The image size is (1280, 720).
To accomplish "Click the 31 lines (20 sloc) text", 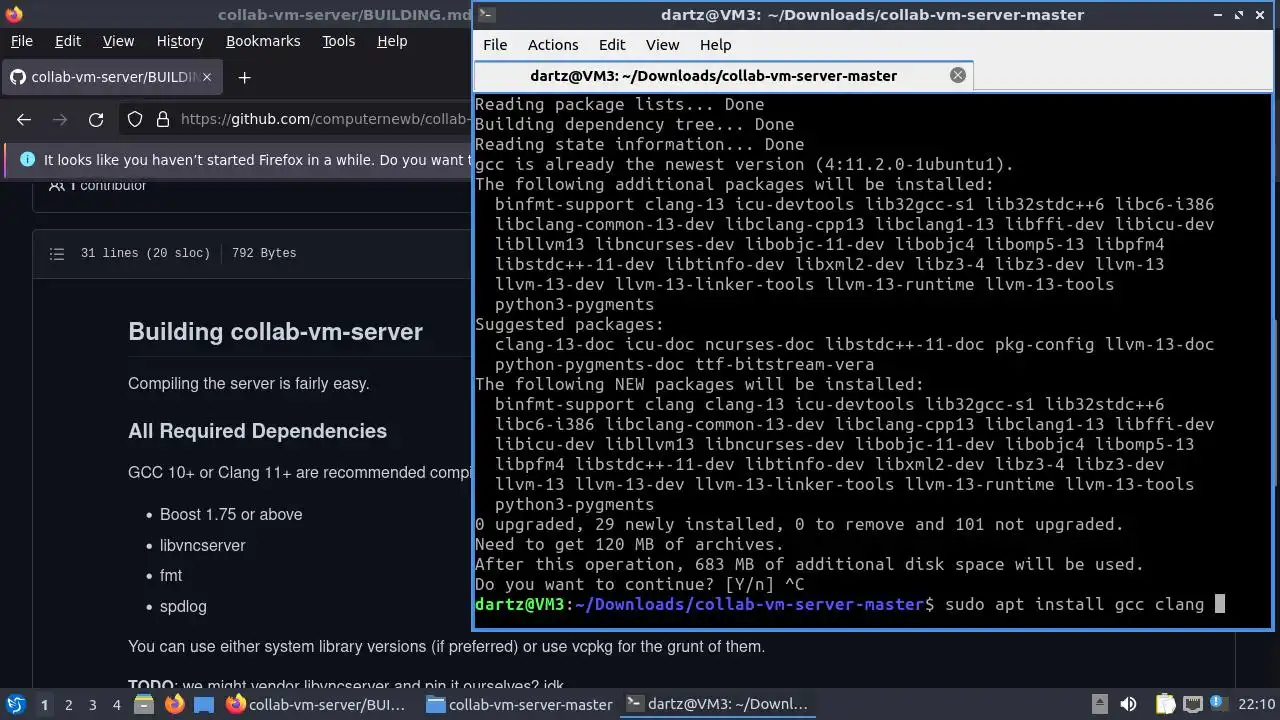I will coord(146,253).
